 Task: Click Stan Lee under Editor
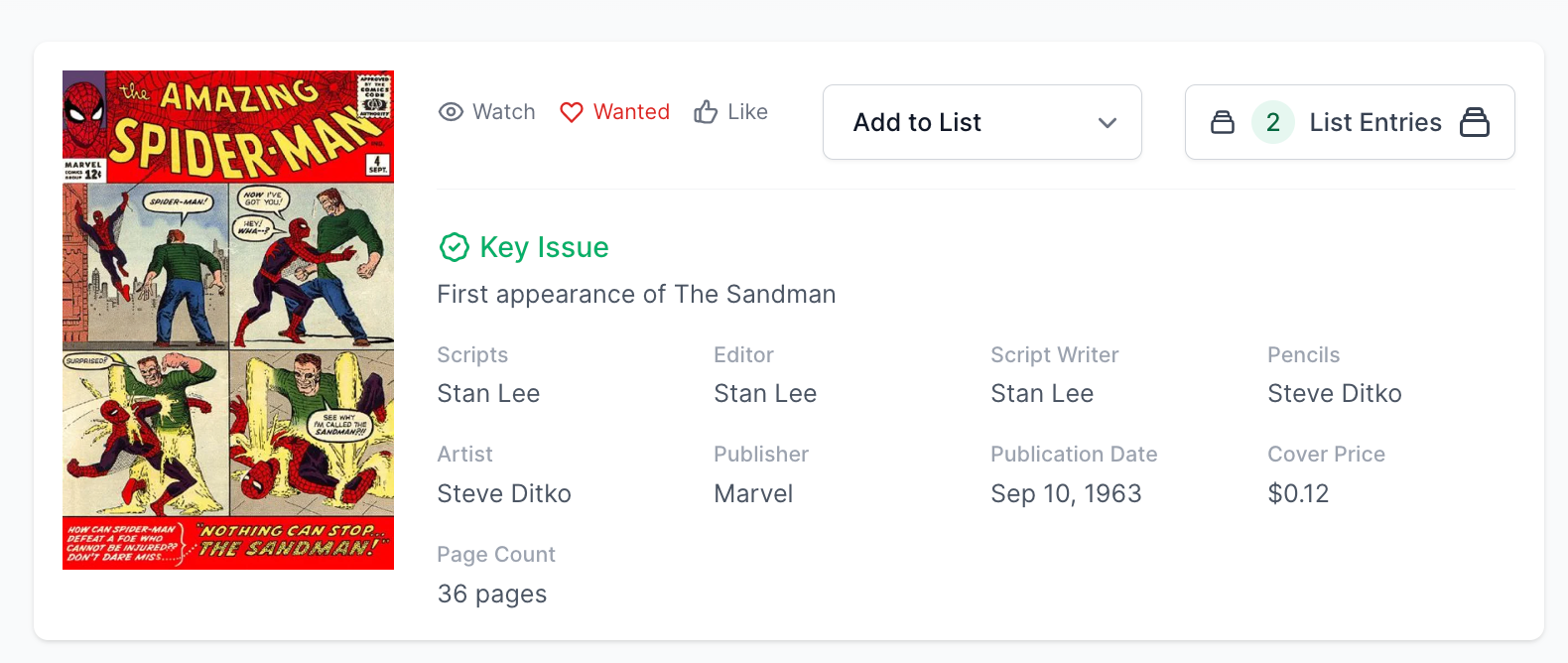coord(765,394)
